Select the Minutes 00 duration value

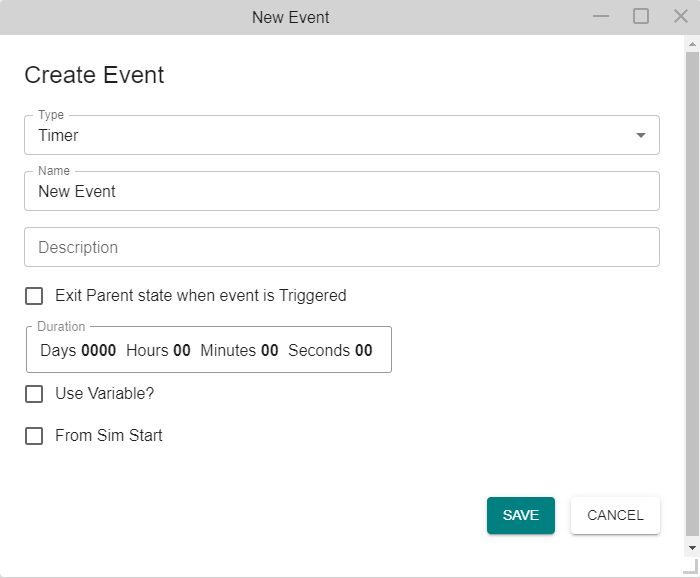coord(270,350)
